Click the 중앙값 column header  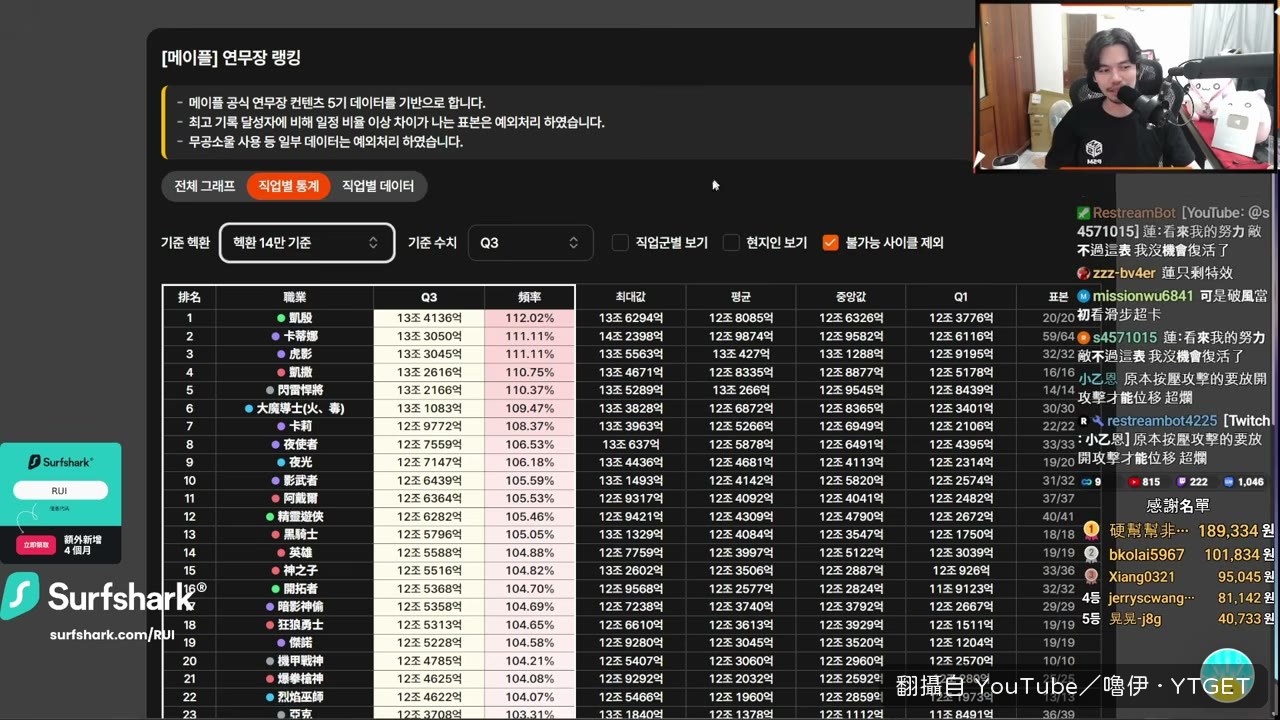[851, 297]
